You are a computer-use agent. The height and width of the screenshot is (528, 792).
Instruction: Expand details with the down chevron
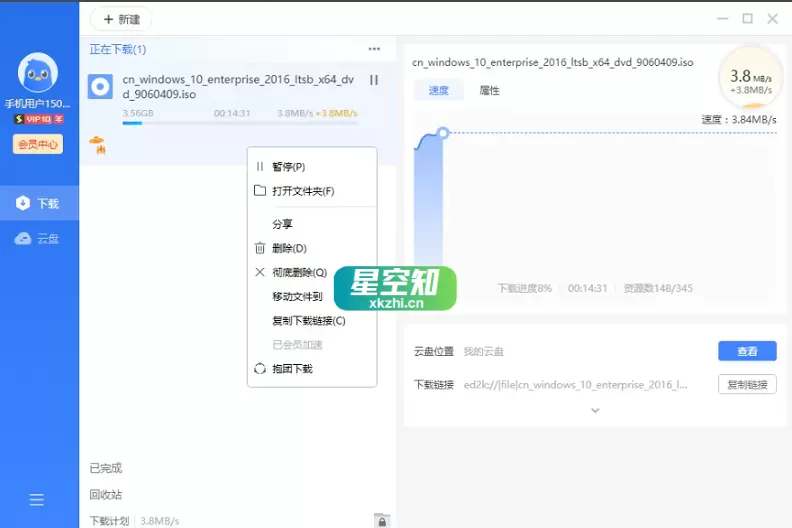596,410
